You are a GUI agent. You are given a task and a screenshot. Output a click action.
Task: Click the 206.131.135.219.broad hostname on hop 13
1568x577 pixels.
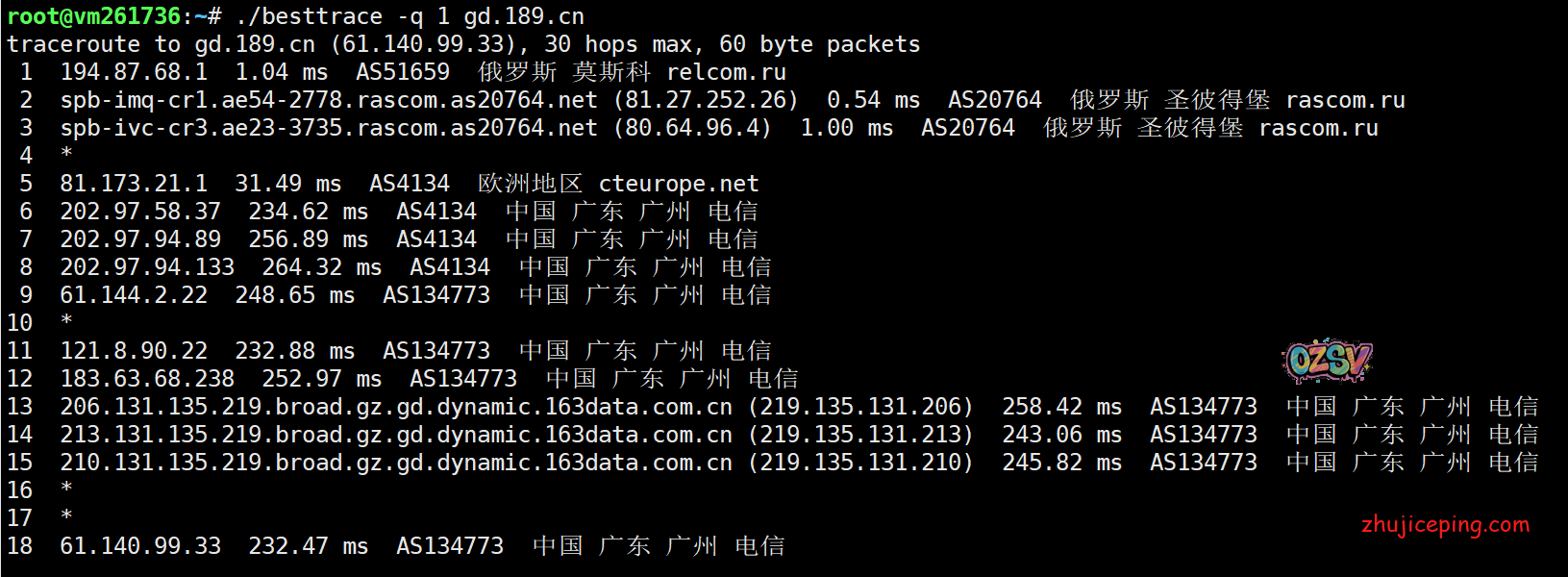click(395, 407)
